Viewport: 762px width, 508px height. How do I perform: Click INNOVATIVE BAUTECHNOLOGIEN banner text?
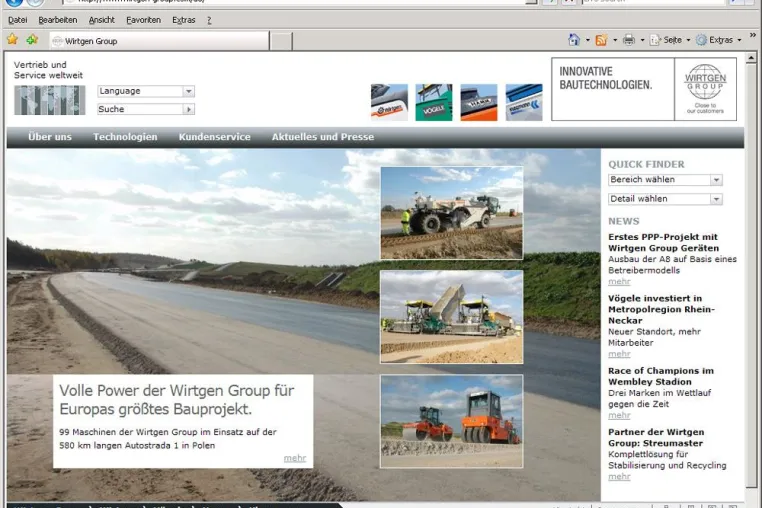coord(606,78)
